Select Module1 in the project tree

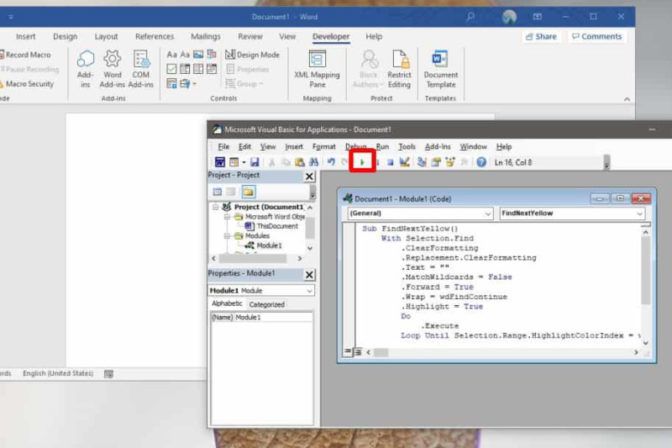click(268, 245)
